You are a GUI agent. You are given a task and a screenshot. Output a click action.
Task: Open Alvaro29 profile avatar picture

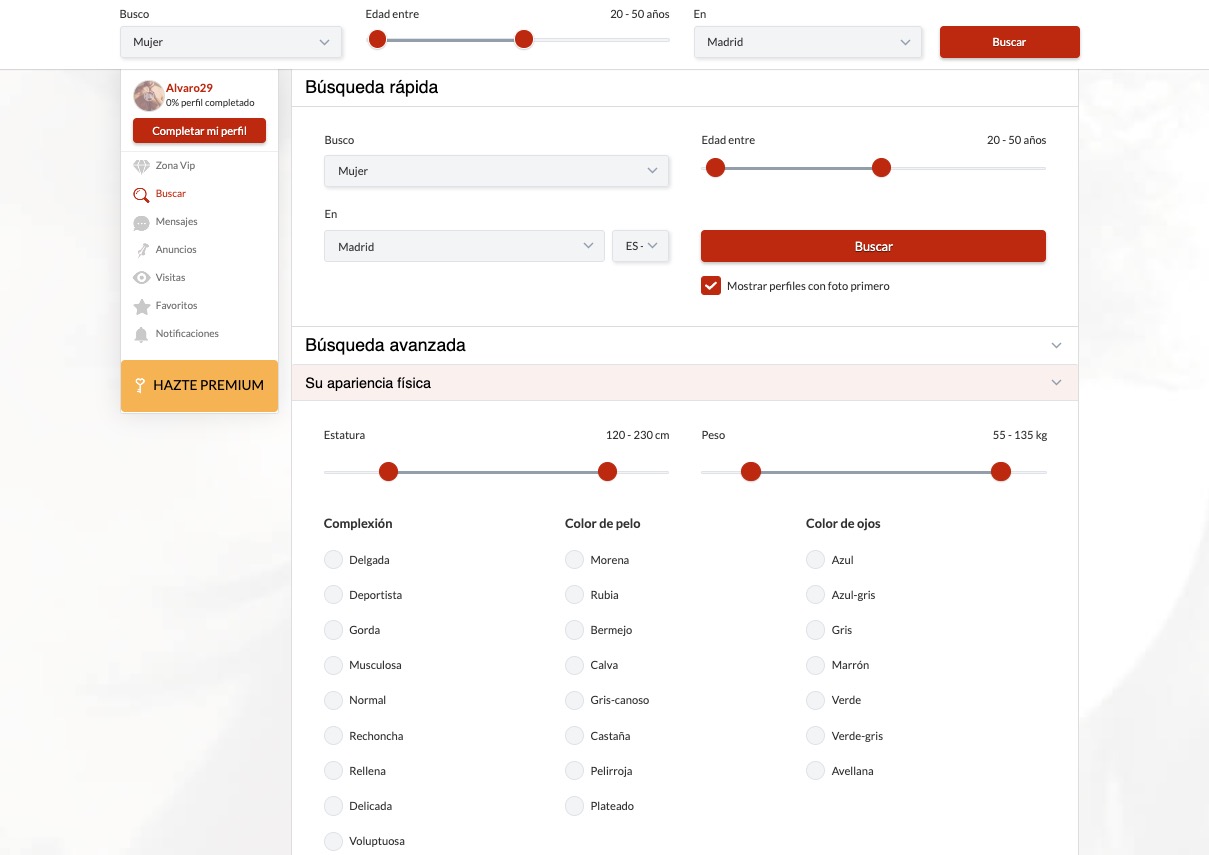click(149, 96)
